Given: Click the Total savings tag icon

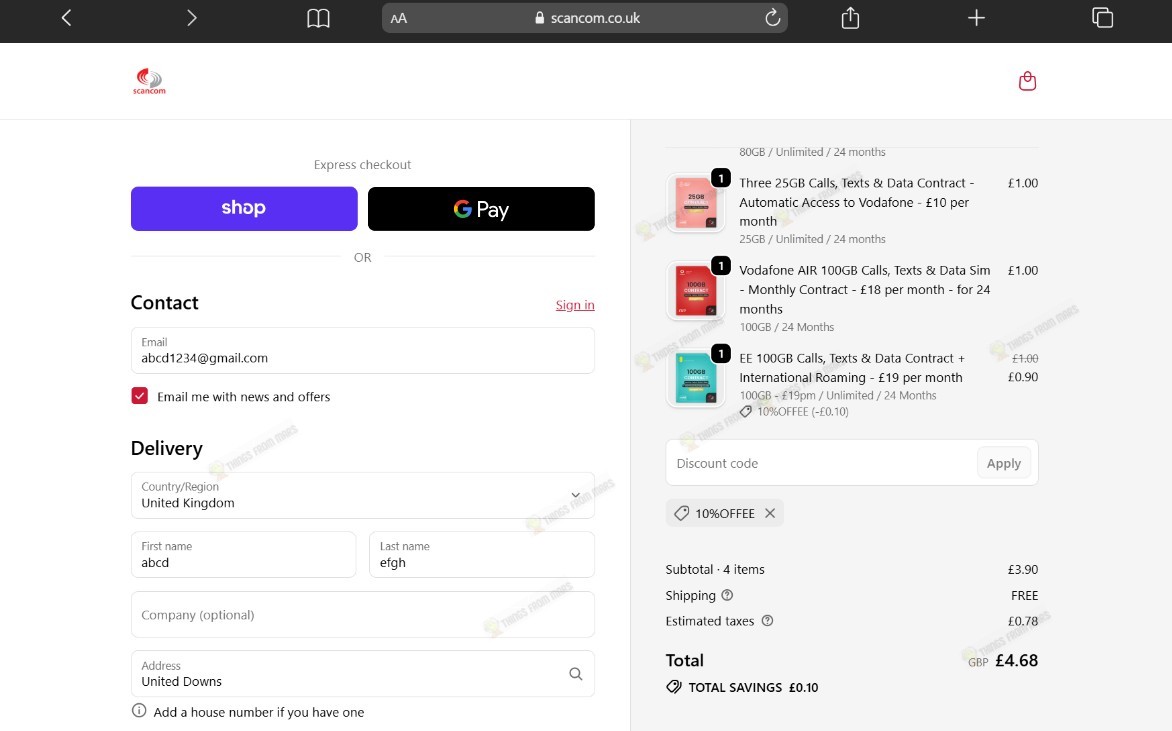Looking at the screenshot, I should 674,687.
